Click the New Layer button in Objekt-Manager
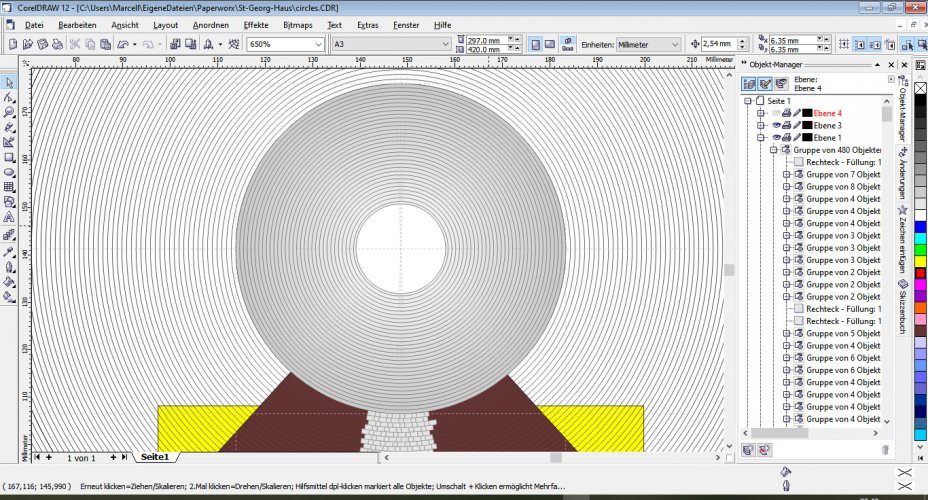 click(x=749, y=450)
